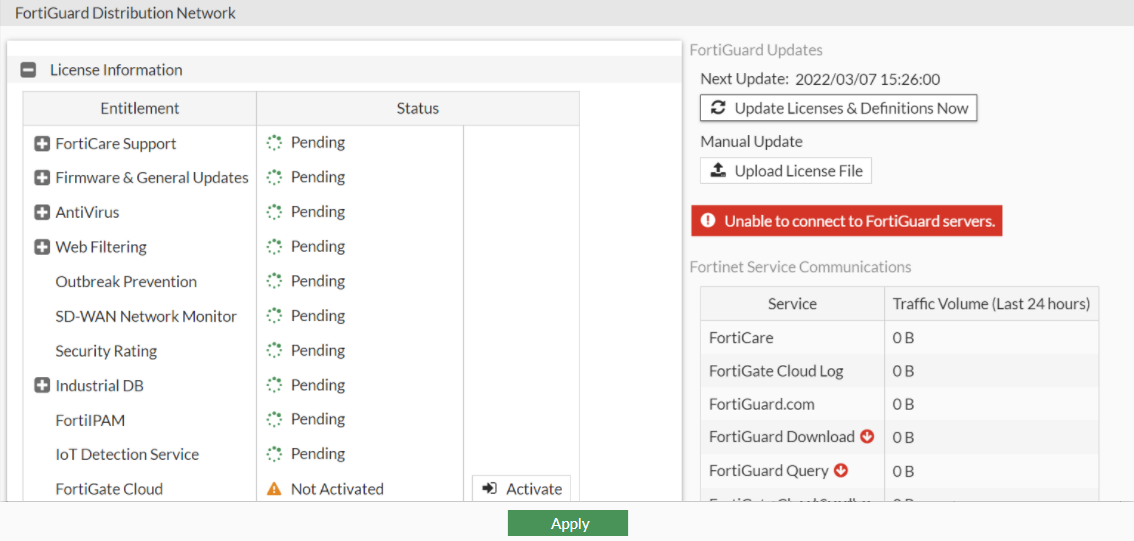This screenshot has height=541, width=1134.
Task: Expand the Web Filtering entitlement
Action: [42, 247]
